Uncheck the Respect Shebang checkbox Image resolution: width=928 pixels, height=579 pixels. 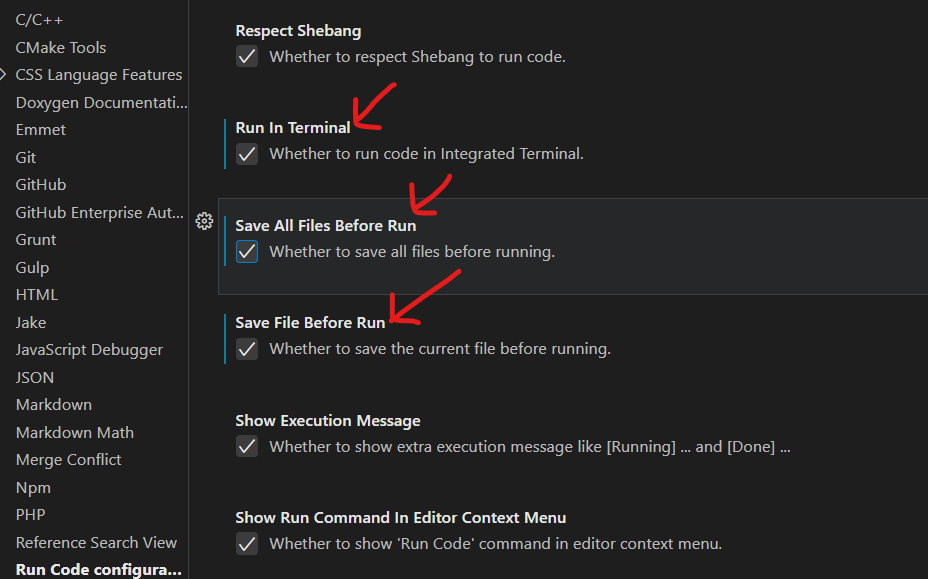click(247, 57)
